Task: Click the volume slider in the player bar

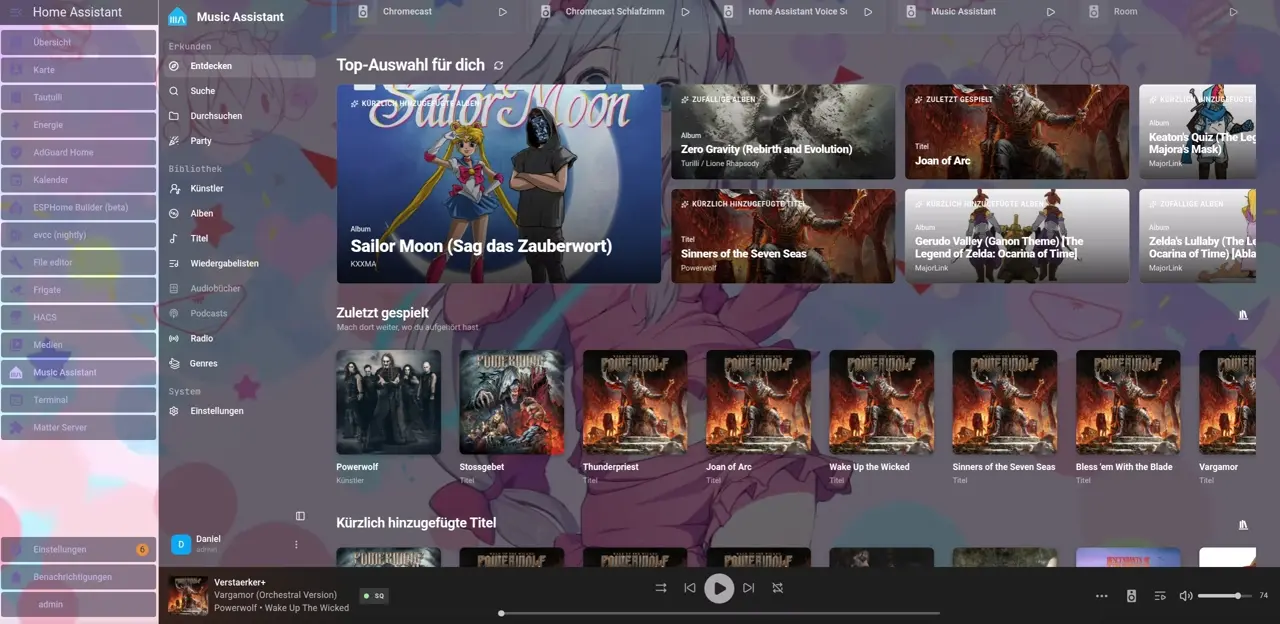Action: [x=1224, y=596]
